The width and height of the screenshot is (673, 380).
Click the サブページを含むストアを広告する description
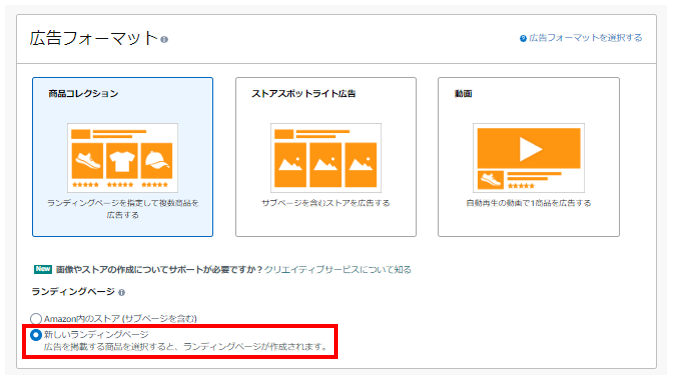tap(326, 203)
